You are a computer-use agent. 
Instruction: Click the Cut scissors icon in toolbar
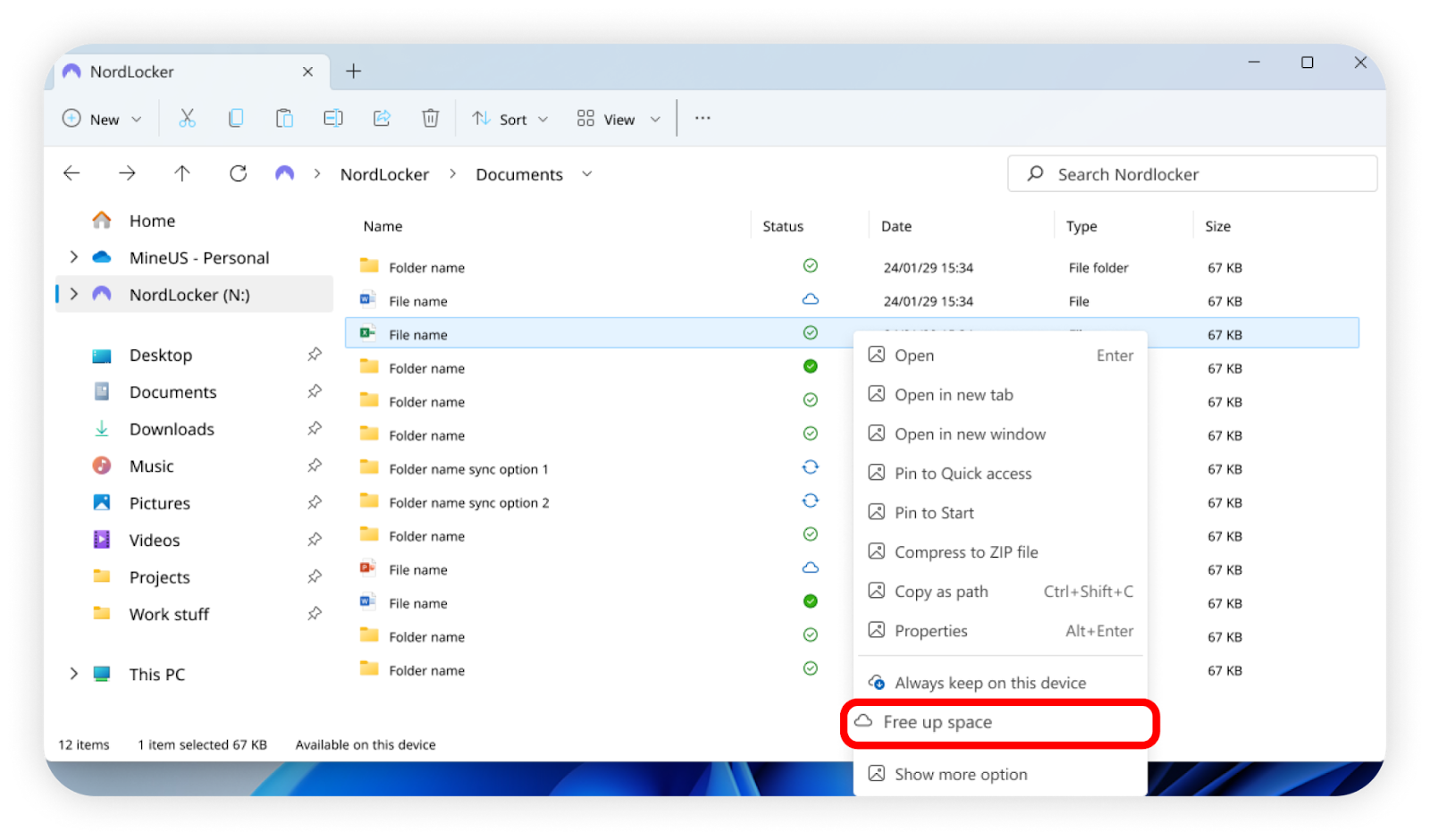[x=187, y=118]
